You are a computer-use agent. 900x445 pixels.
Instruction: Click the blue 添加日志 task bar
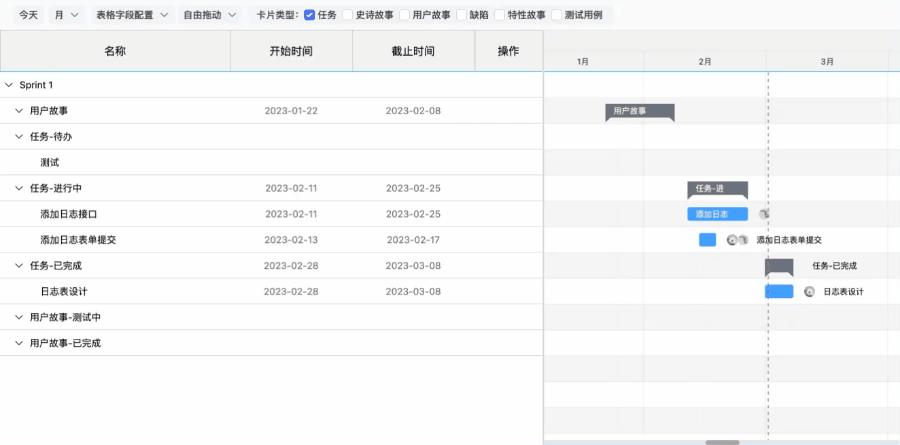[x=717, y=214]
